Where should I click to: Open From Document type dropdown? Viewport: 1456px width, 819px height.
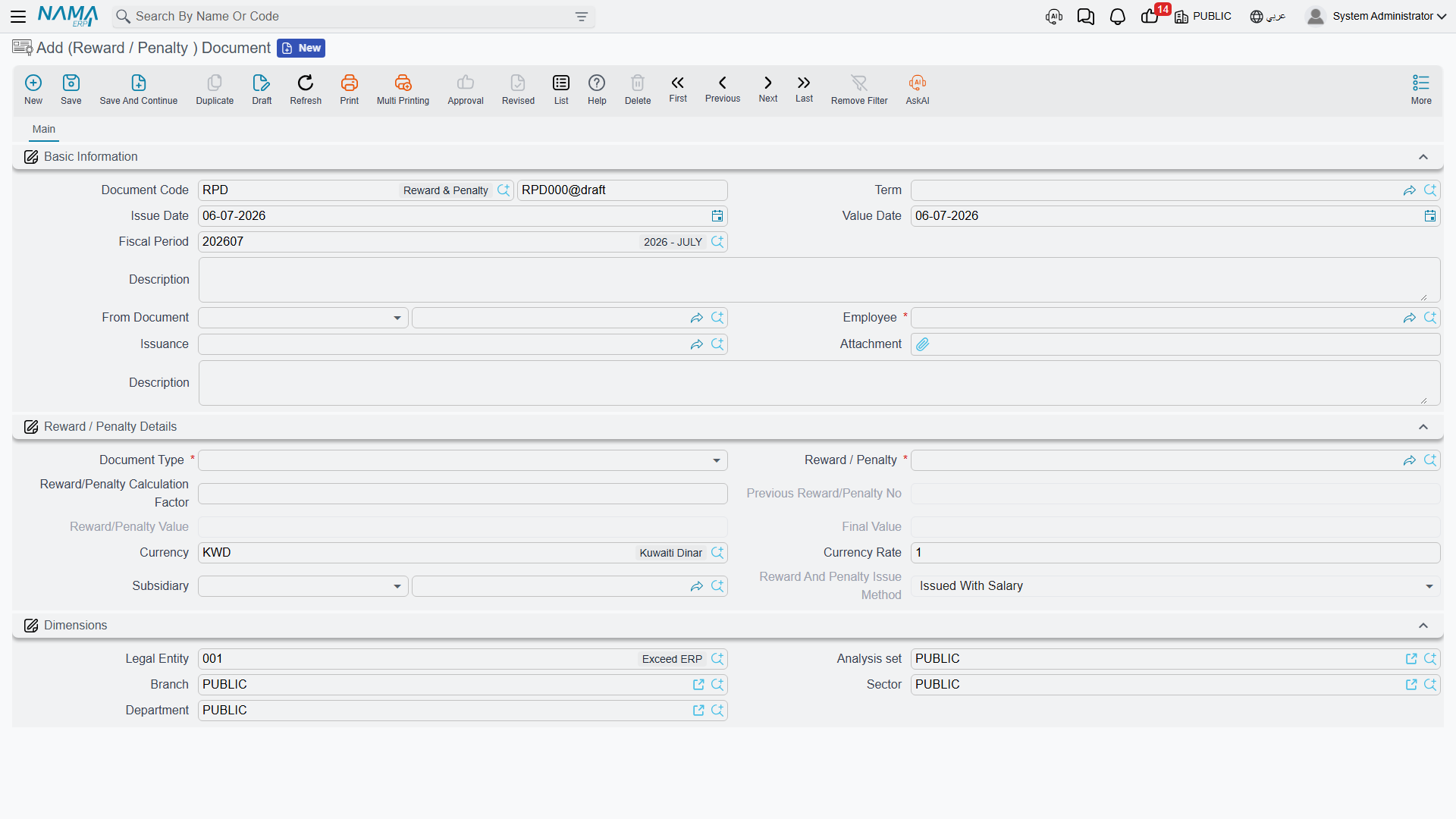click(x=397, y=318)
